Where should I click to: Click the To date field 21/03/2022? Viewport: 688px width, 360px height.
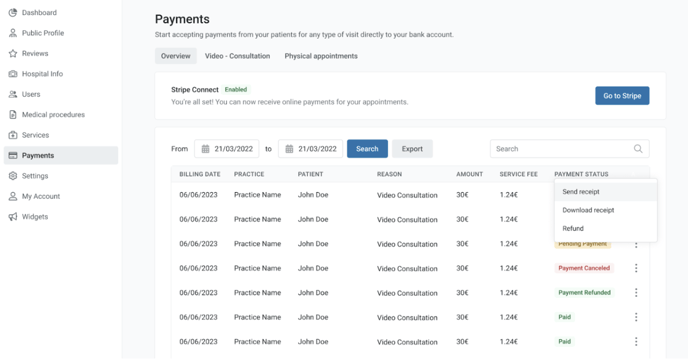click(311, 149)
